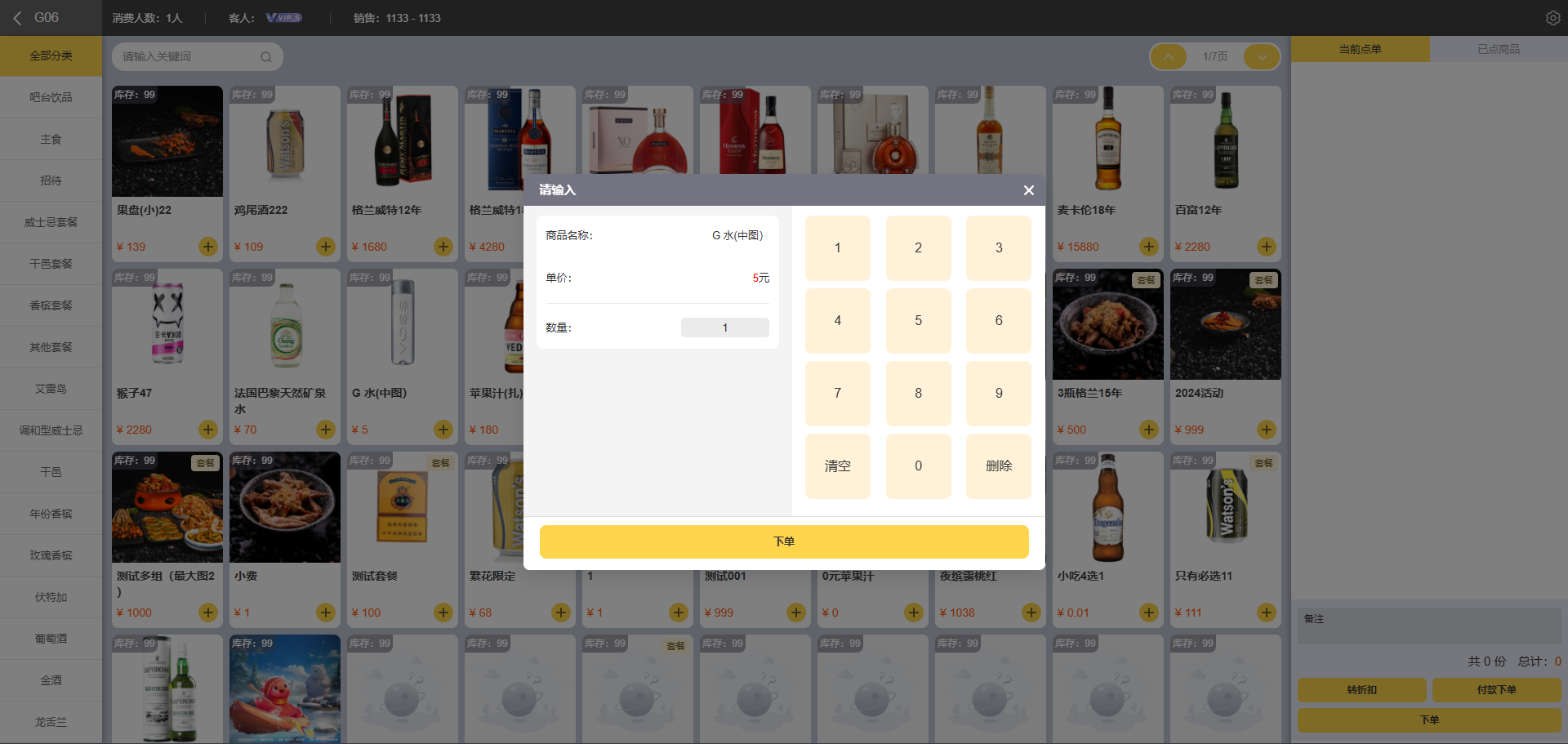Add 测试001 with plus icon
This screenshot has height=744, width=1568.
pos(796,613)
